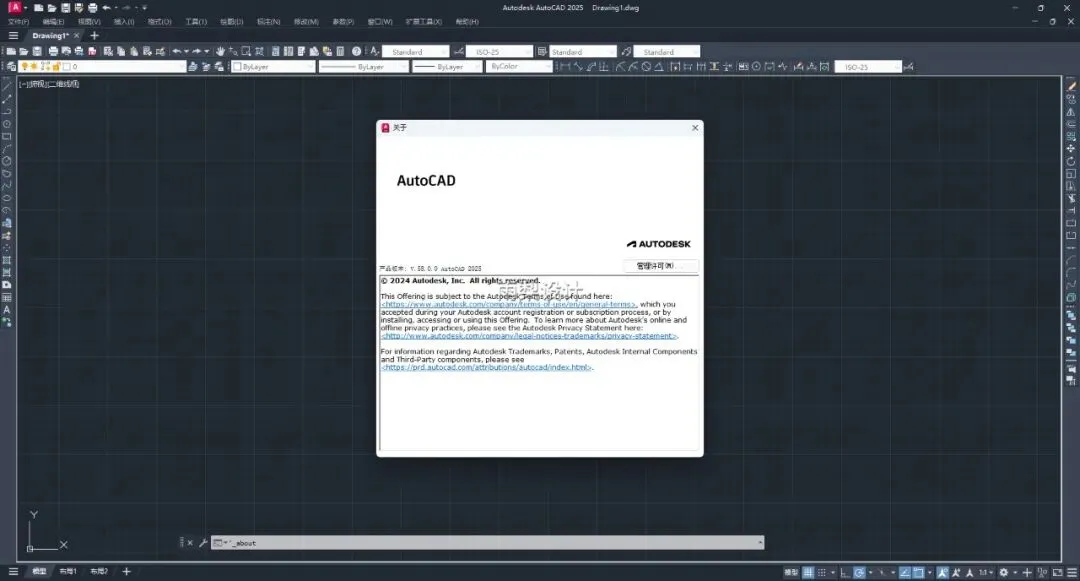Switch to the Drawing1* file tab
The height and width of the screenshot is (581, 1080).
click(x=50, y=36)
